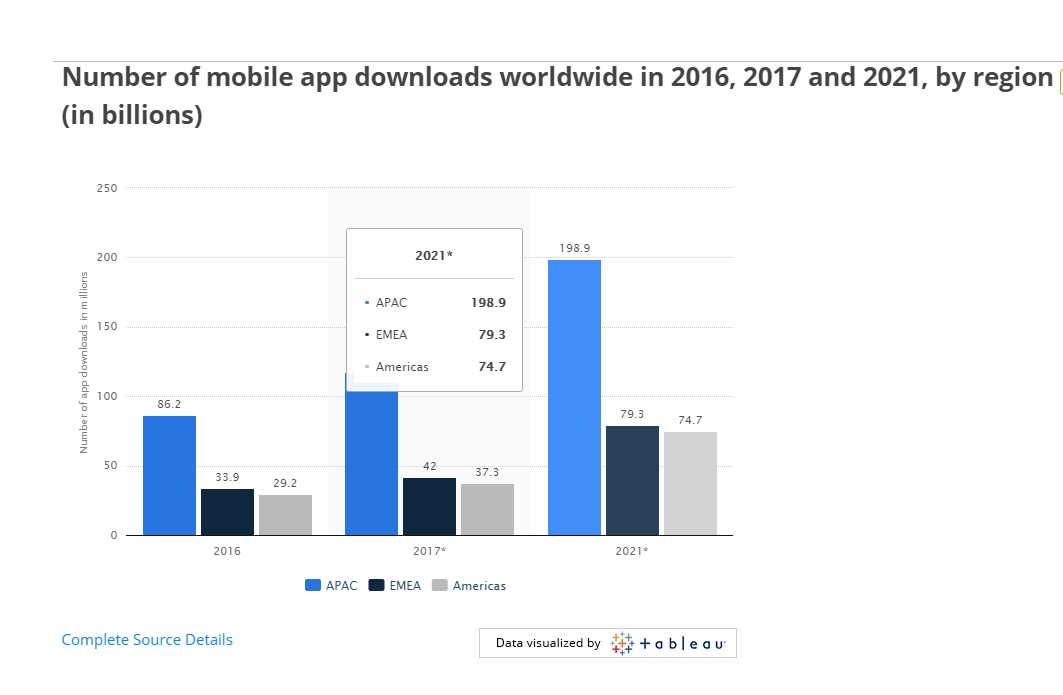Click the "2021*" x-axis label
This screenshot has height=695, width=1063.
[x=632, y=551]
